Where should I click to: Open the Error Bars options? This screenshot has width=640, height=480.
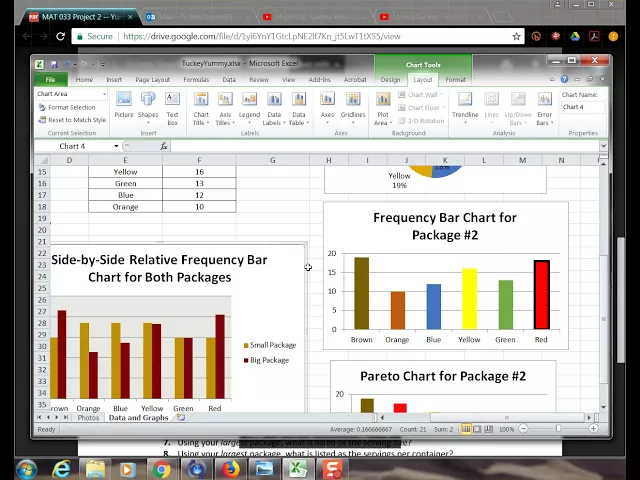click(544, 108)
